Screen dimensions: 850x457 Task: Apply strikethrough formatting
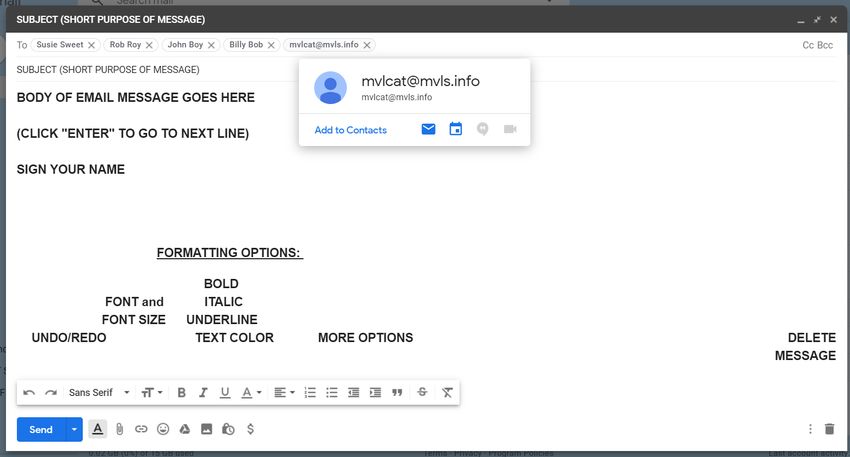(422, 392)
